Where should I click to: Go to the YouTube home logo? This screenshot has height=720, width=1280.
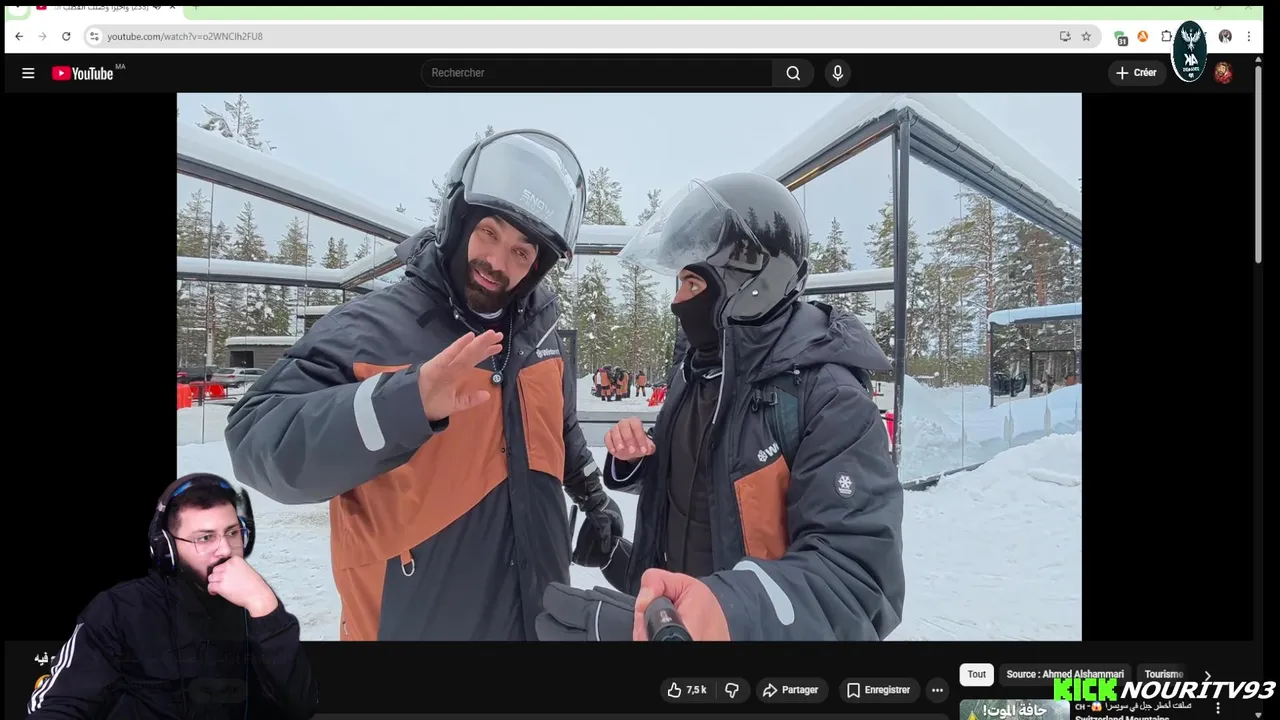[x=82, y=73]
